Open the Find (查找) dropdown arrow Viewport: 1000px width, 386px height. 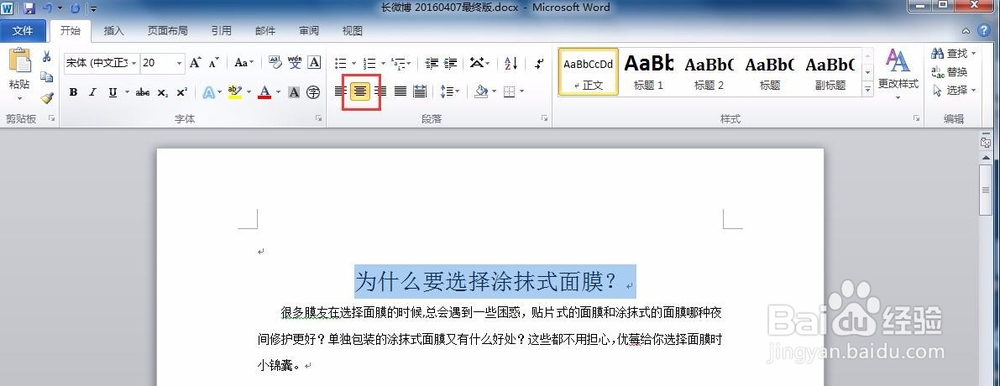(x=973, y=54)
